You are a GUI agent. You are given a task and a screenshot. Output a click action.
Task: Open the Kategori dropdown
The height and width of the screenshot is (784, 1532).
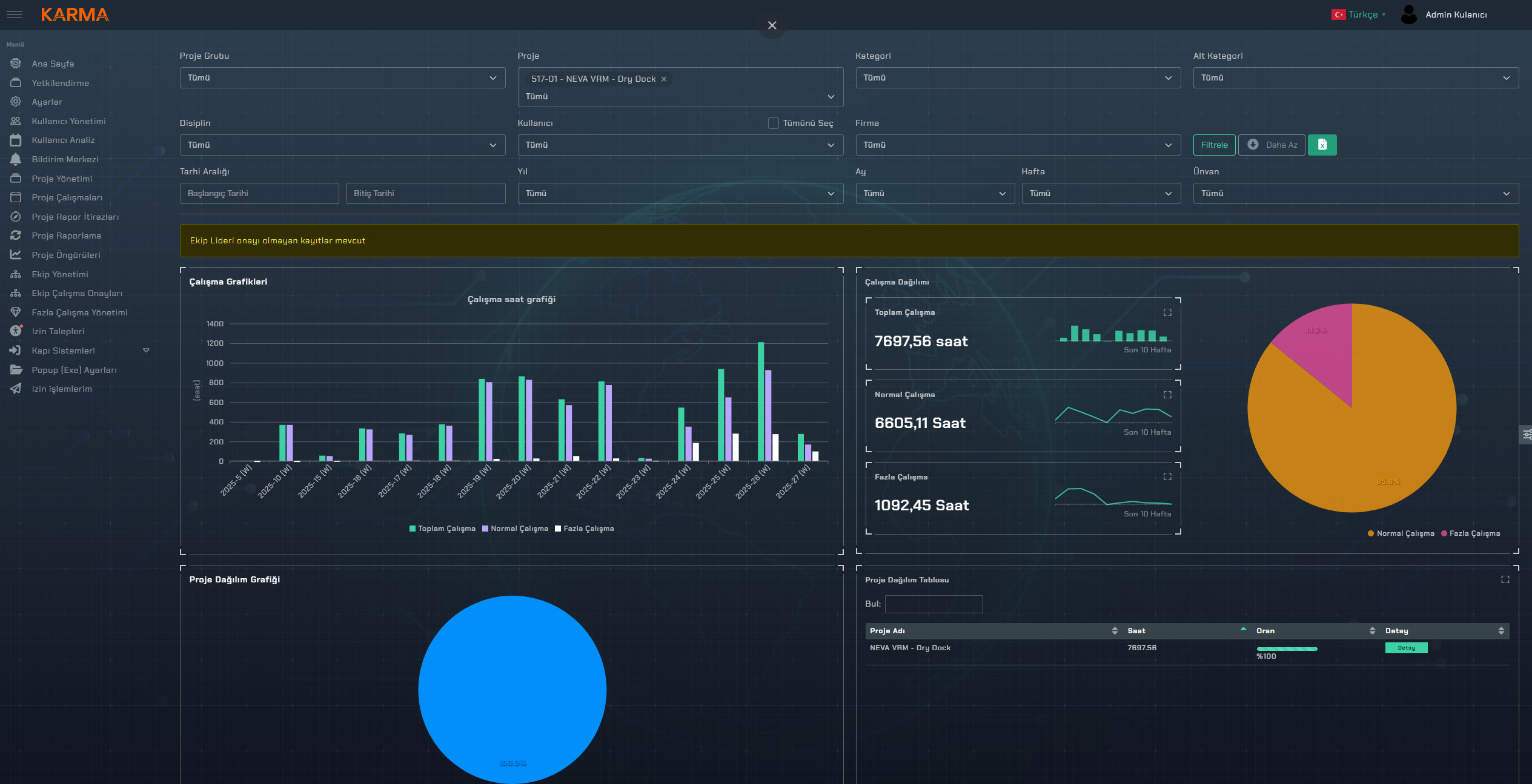click(1018, 78)
